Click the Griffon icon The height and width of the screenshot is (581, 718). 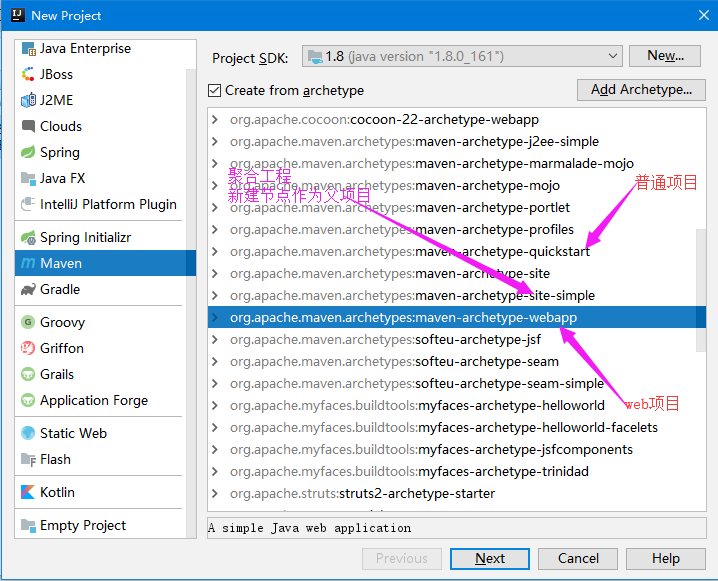[x=28, y=348]
